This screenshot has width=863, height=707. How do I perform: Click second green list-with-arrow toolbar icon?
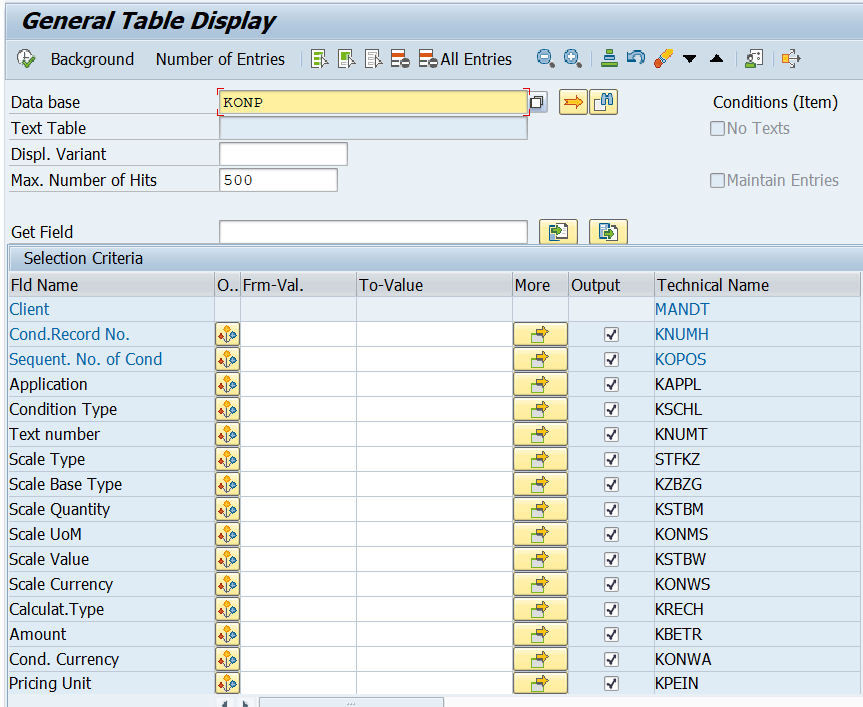(346, 58)
